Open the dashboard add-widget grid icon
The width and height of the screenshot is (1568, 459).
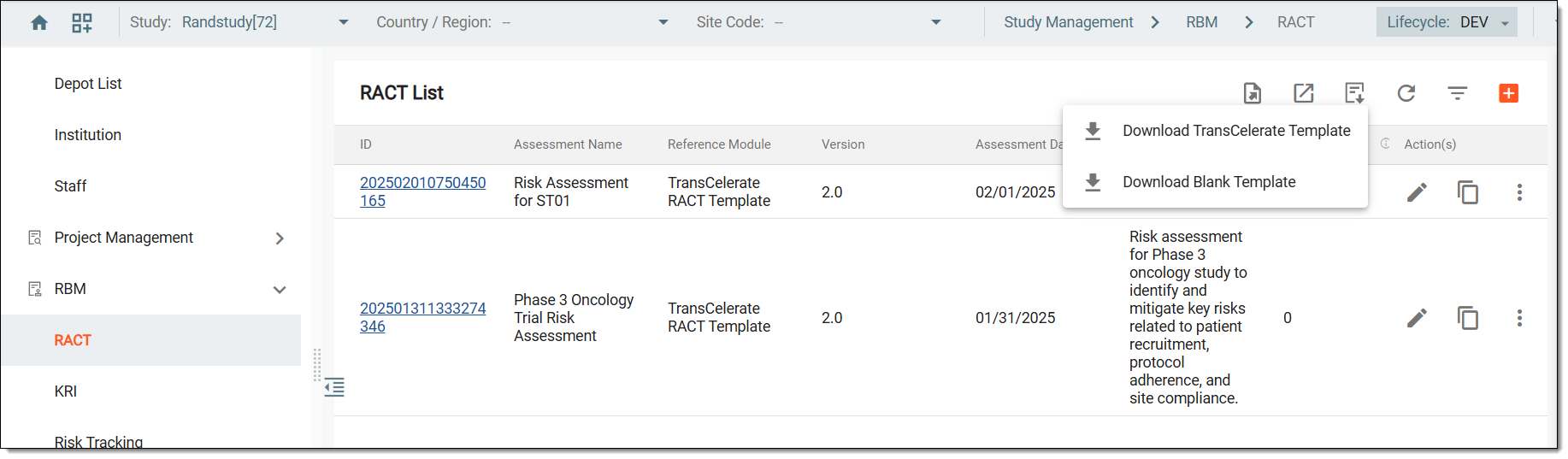(82, 23)
